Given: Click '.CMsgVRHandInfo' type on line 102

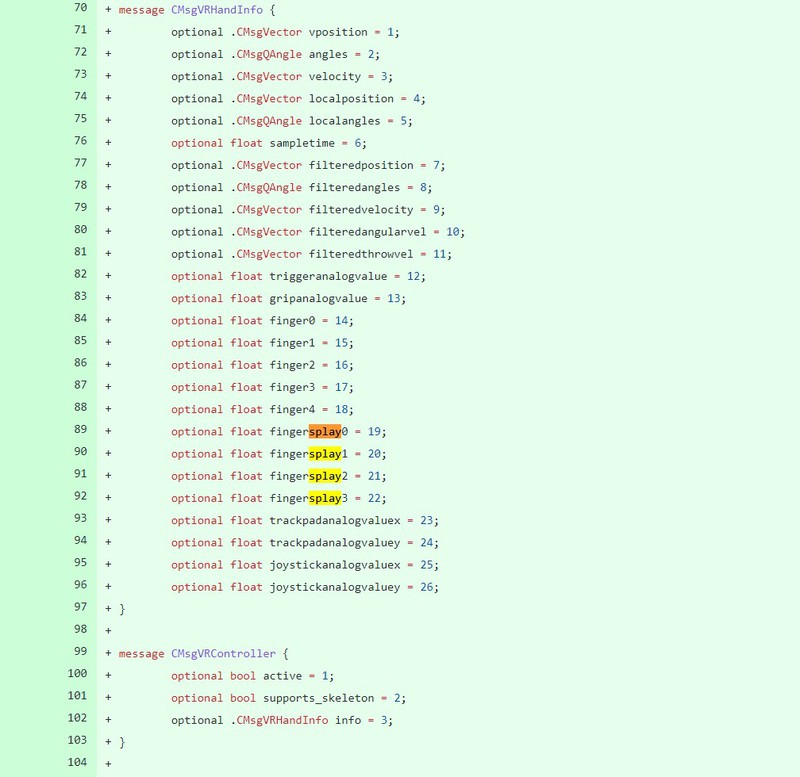Looking at the screenshot, I should coord(279,720).
